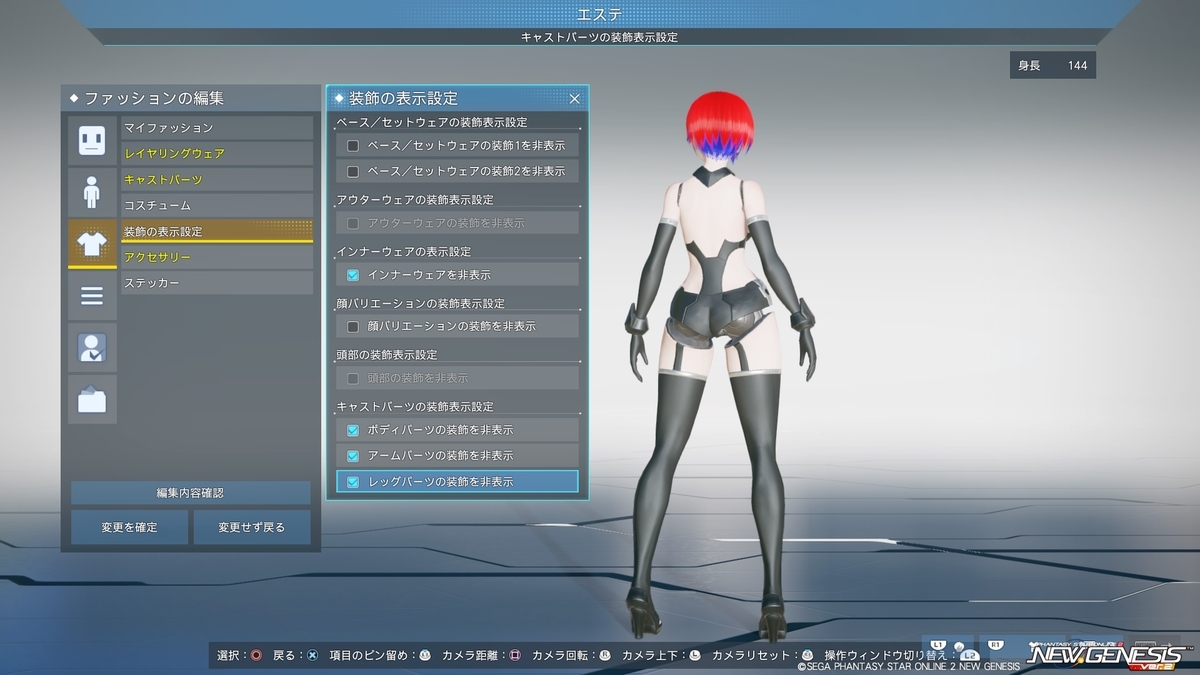This screenshot has height=675, width=1200.
Task: Select コスチューム menu item
Action: click(217, 206)
